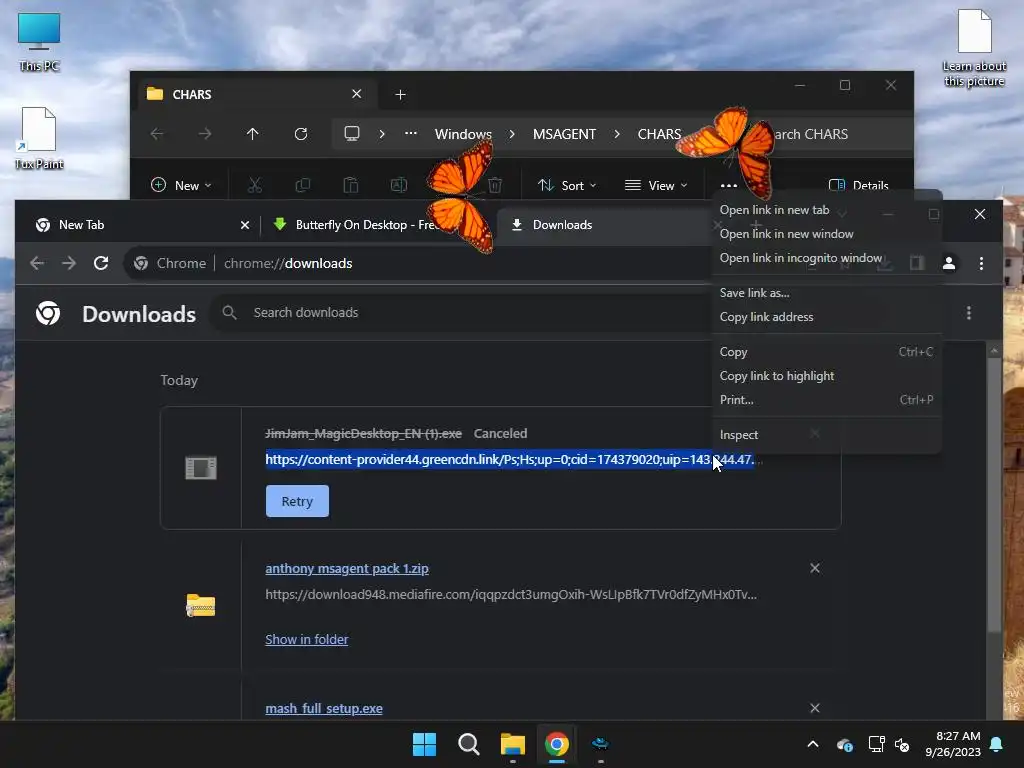1024x768 pixels.
Task: Open Chrome profile avatar icon
Action: click(x=949, y=263)
